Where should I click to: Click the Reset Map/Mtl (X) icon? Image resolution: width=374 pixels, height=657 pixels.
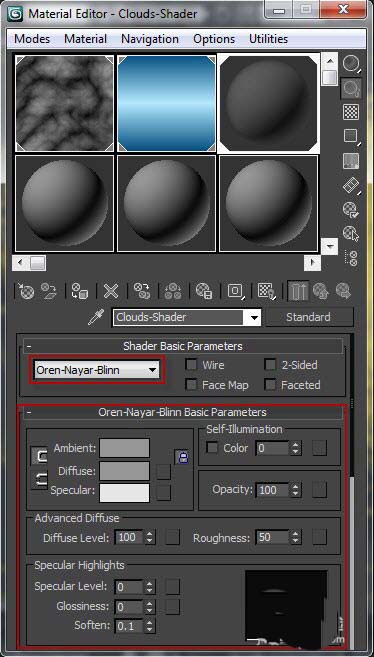(111, 291)
